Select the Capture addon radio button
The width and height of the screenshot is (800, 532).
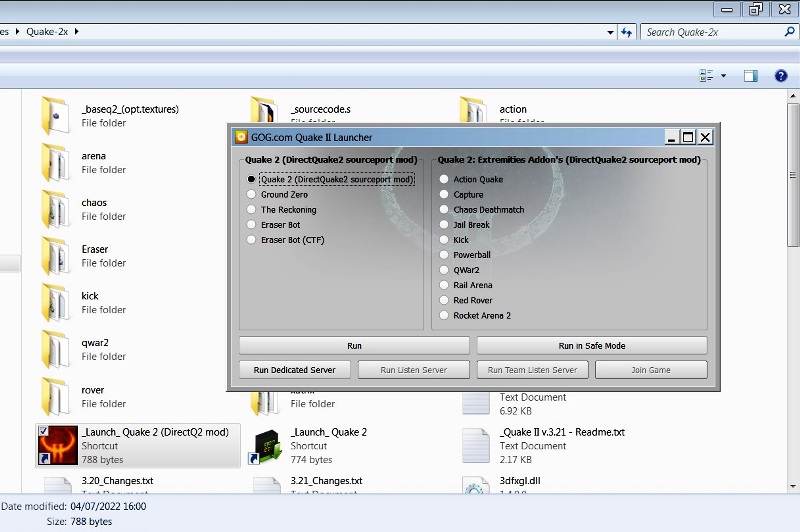tap(444, 194)
